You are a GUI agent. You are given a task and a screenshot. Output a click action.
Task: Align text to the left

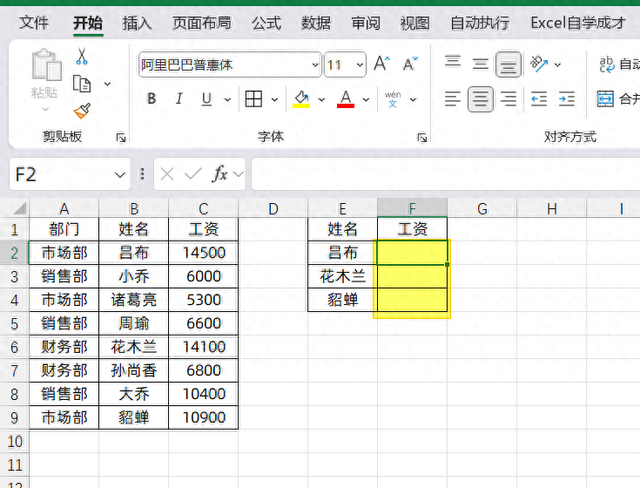453,99
